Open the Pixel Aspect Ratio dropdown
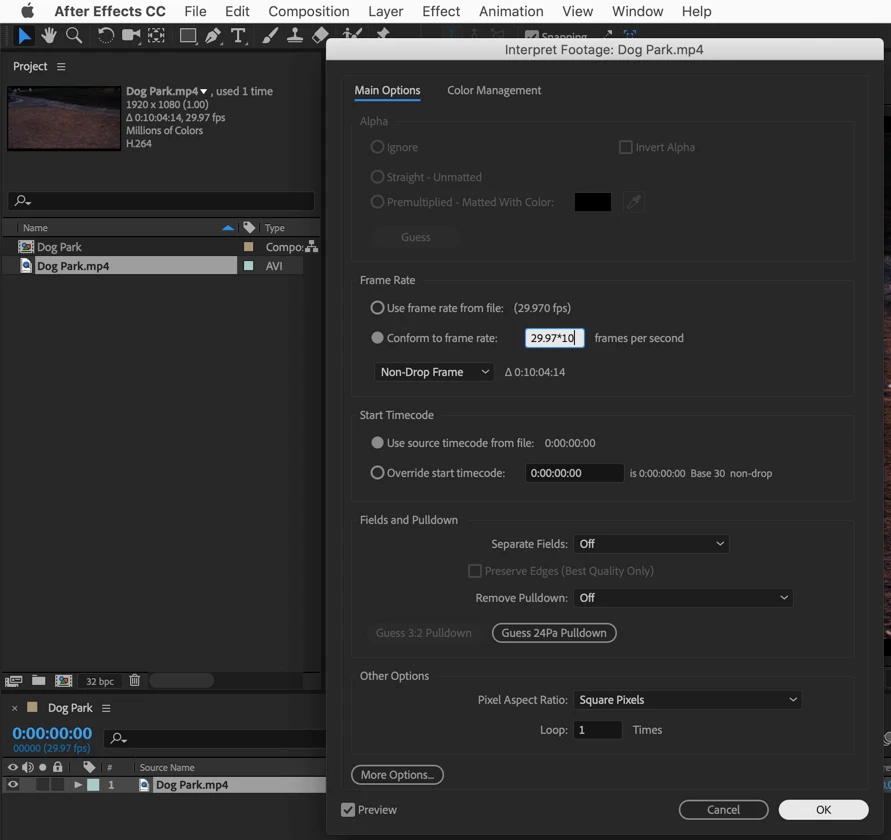Image resolution: width=891 pixels, height=840 pixels. pyautogui.click(x=688, y=700)
